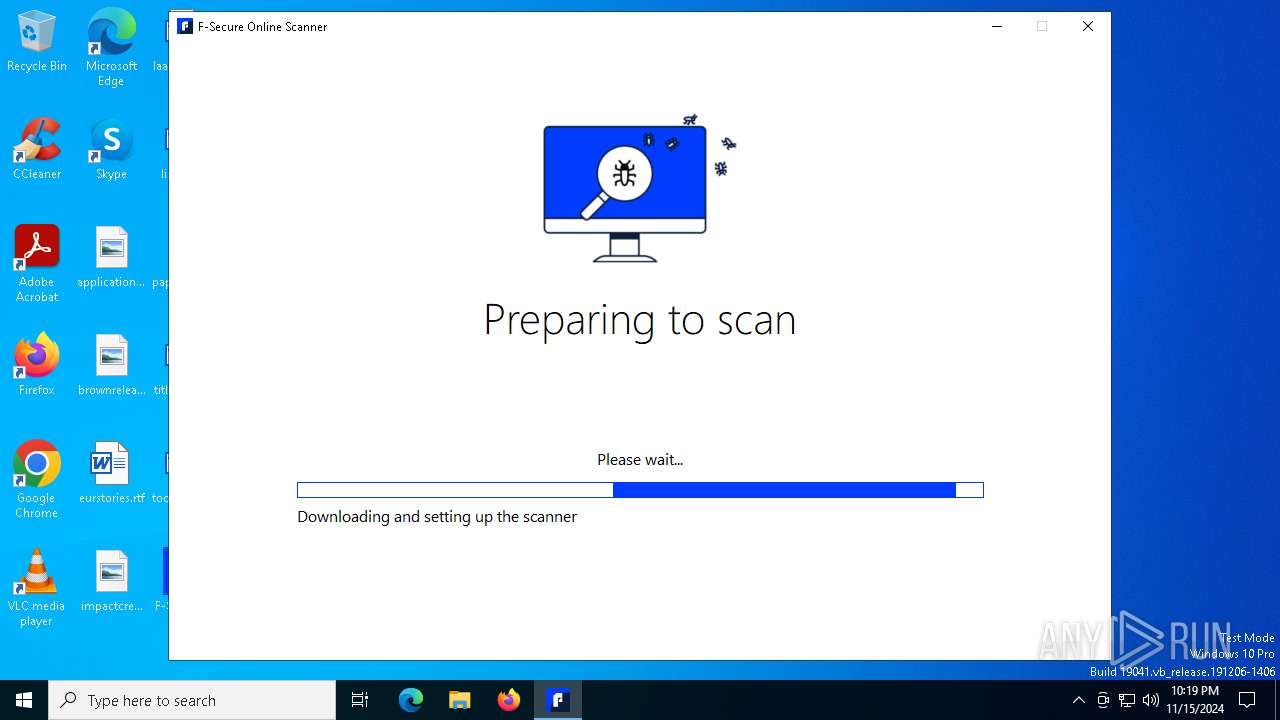The height and width of the screenshot is (720, 1280).
Task: Open the VLC media player shortcut
Action: (37, 587)
